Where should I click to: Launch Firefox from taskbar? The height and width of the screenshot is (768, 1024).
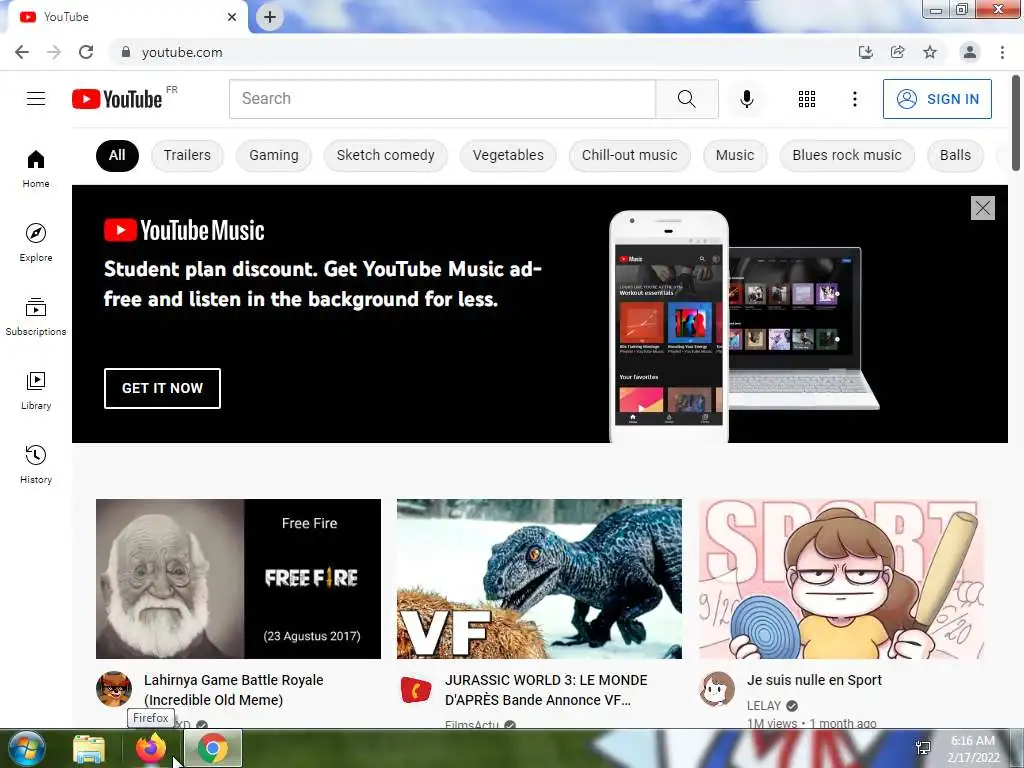click(151, 748)
